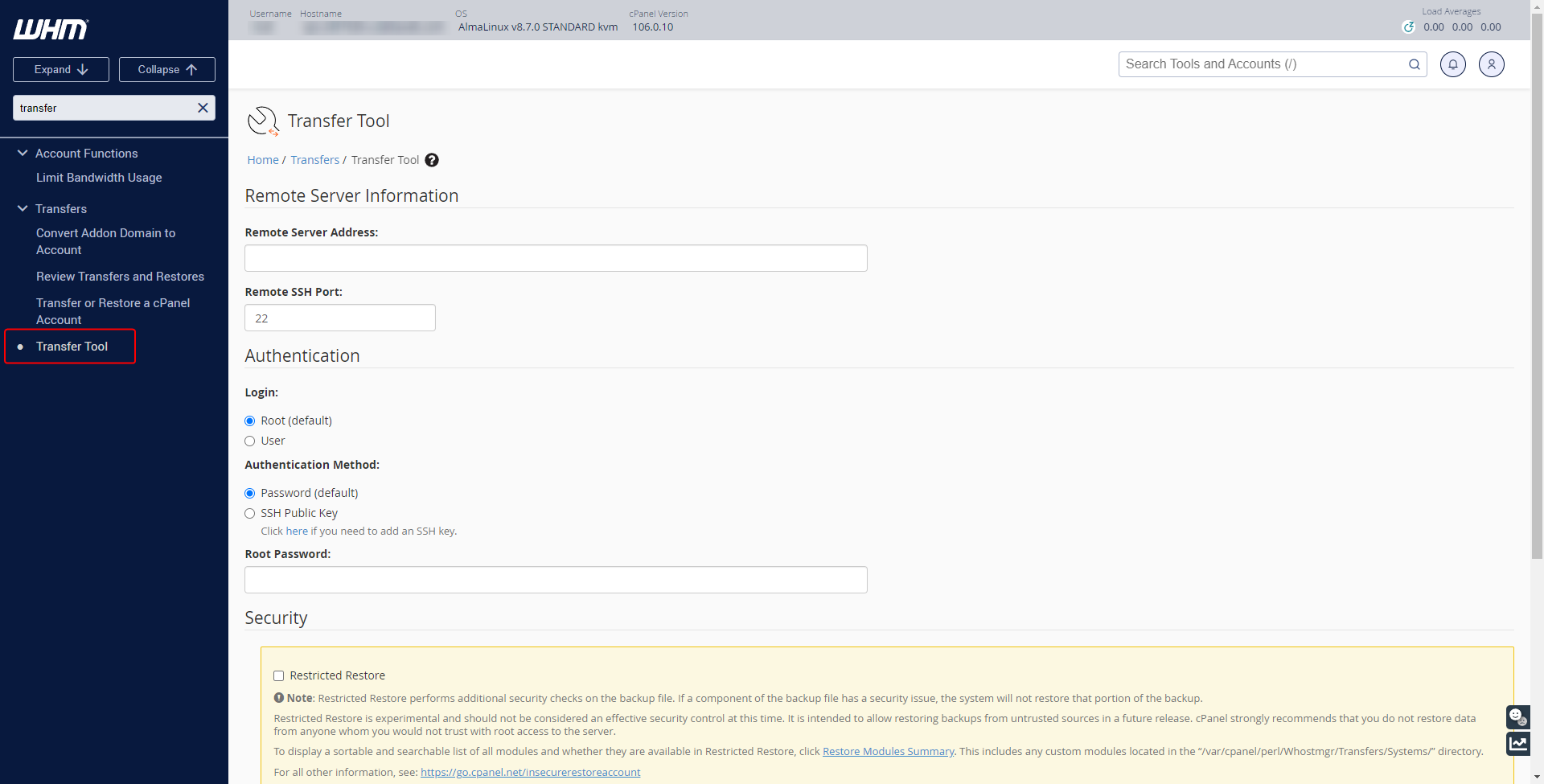Collapse all sidebar menu sections
The image size is (1544, 784).
pos(167,70)
